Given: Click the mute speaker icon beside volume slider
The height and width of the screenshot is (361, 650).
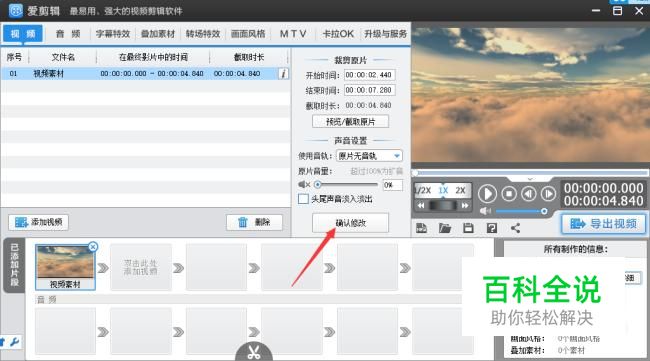Looking at the screenshot, I should pos(304,184).
